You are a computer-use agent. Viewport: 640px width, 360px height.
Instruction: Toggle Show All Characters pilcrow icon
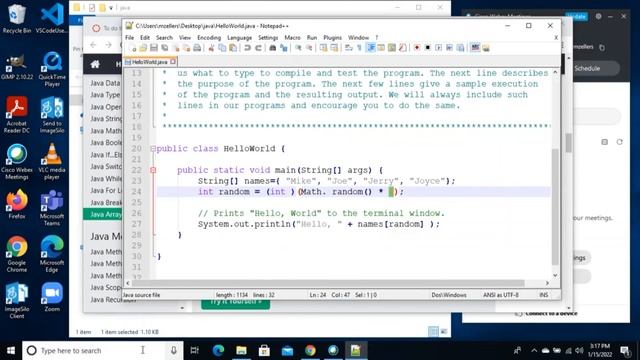coord(359,48)
